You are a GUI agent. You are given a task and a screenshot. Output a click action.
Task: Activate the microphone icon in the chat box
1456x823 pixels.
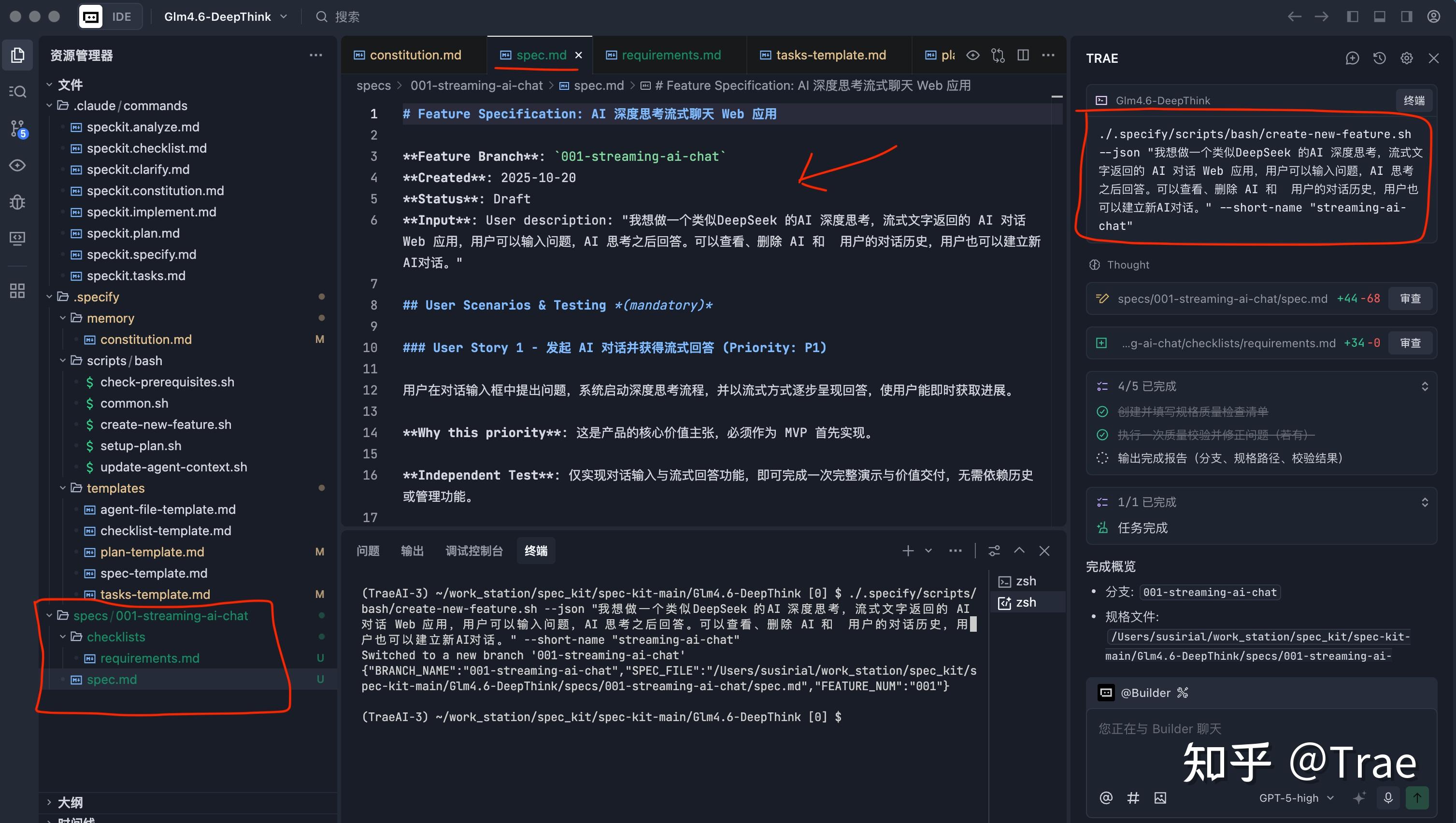[x=1389, y=797]
